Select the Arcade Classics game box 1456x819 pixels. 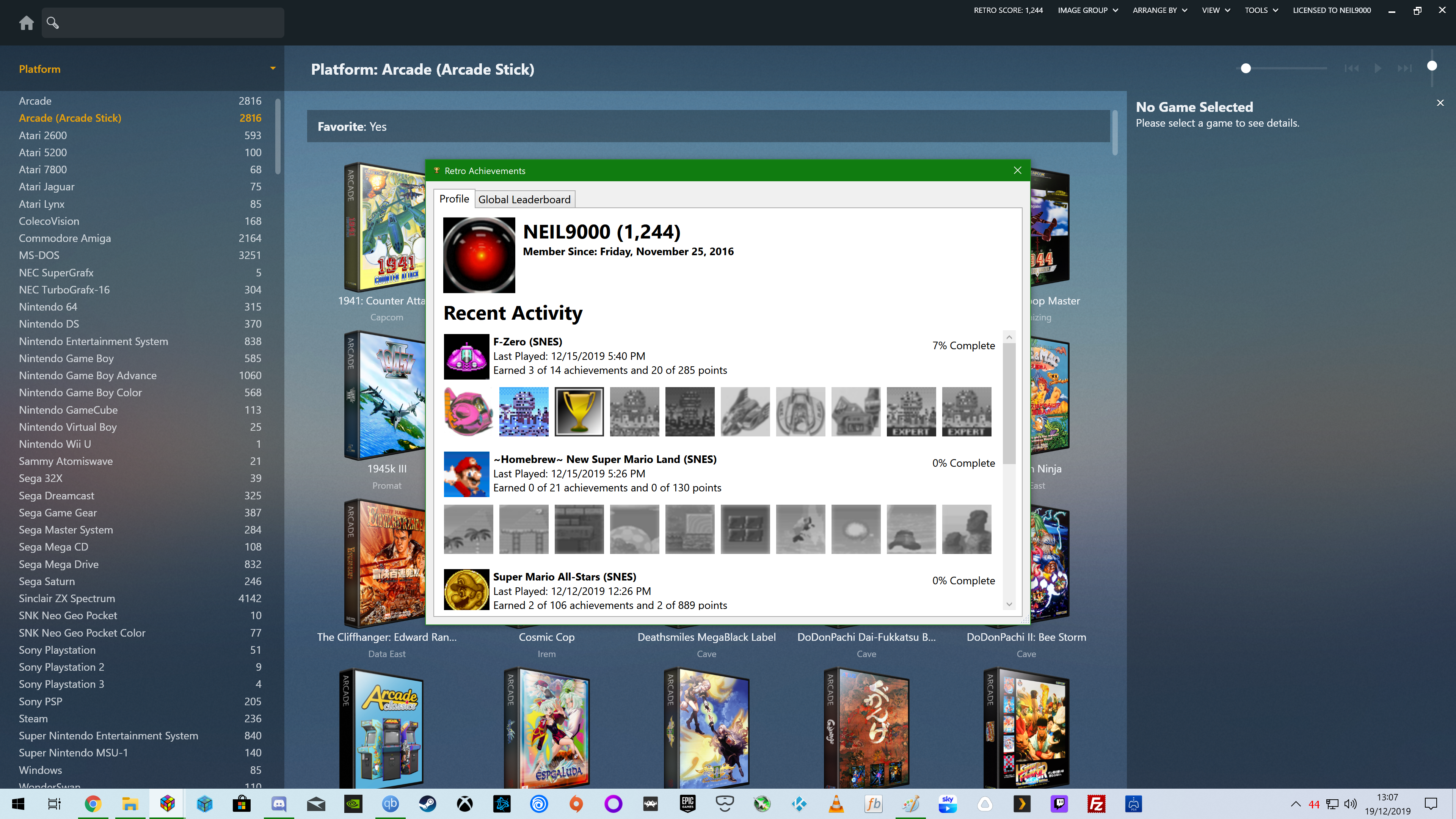(382, 728)
